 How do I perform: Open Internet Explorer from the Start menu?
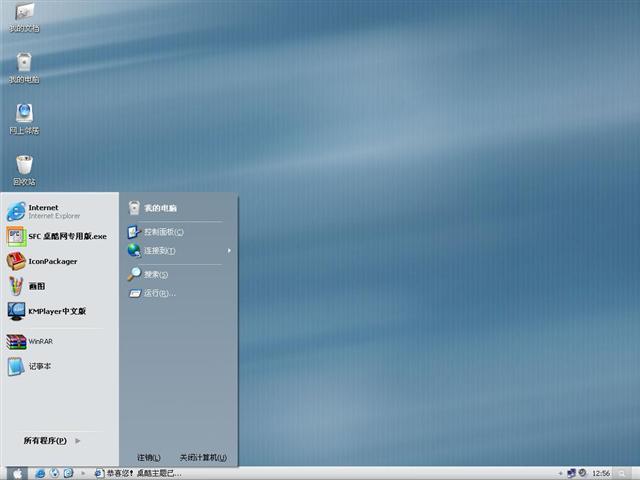[x=45, y=211]
